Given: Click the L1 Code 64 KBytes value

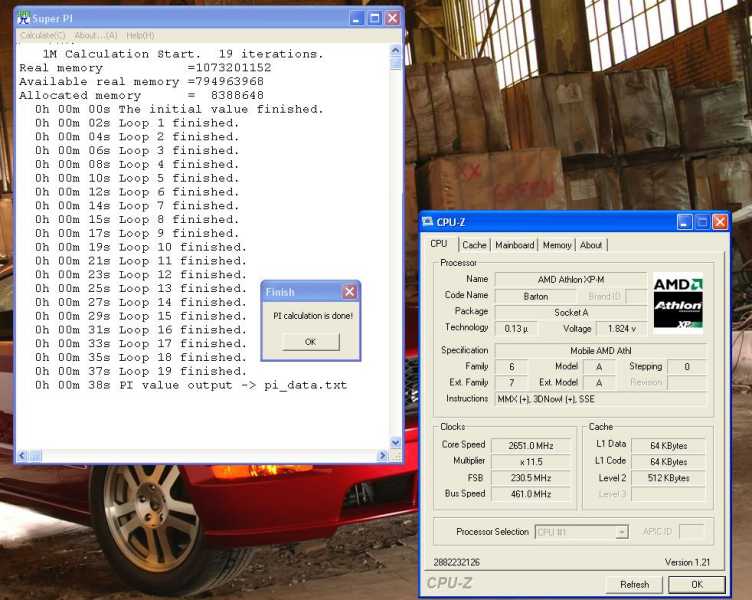Looking at the screenshot, I should (669, 462).
